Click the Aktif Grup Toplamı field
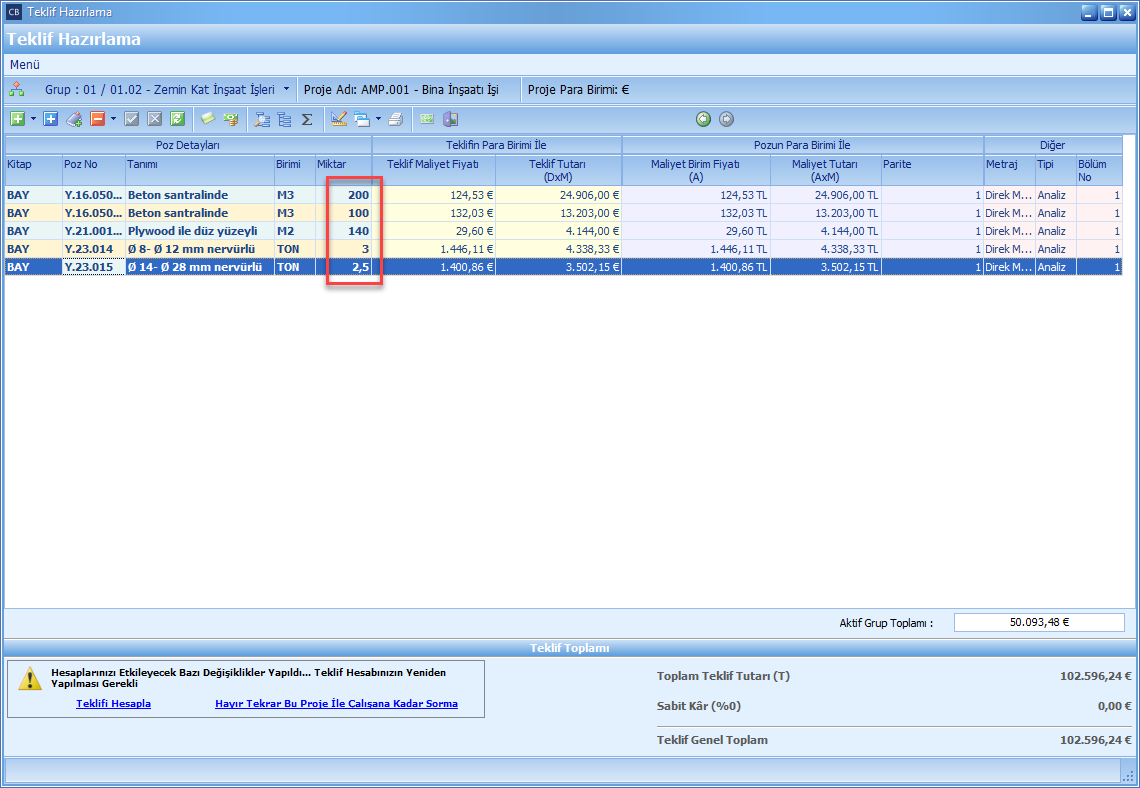 click(1039, 622)
